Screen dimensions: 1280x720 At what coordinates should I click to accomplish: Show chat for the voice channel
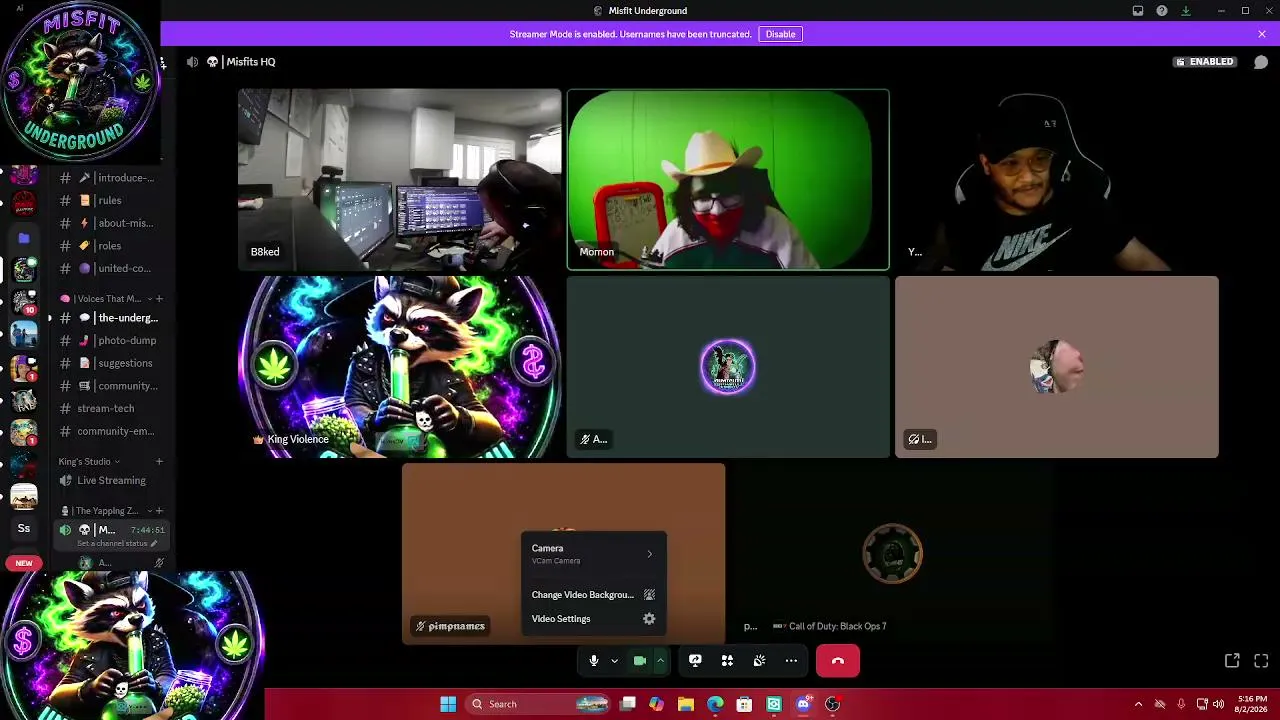pyautogui.click(x=1261, y=62)
